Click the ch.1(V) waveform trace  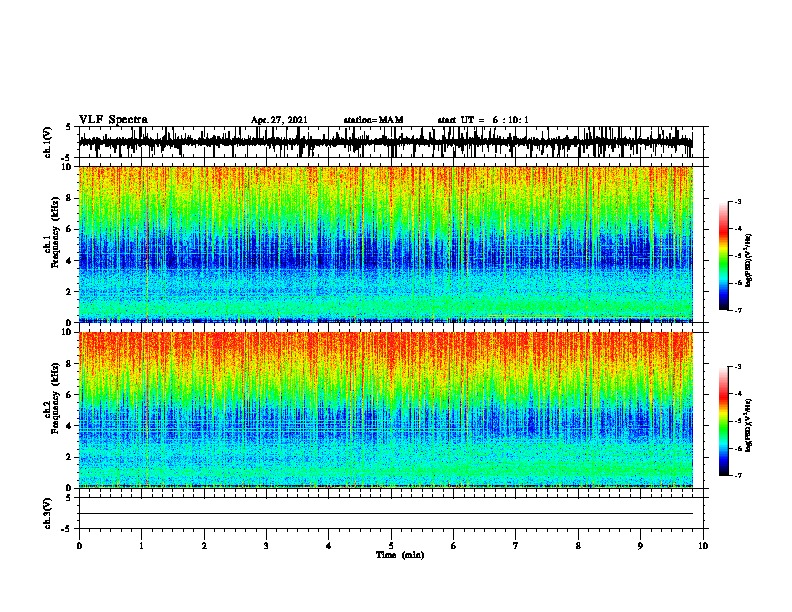pyautogui.click(x=386, y=142)
